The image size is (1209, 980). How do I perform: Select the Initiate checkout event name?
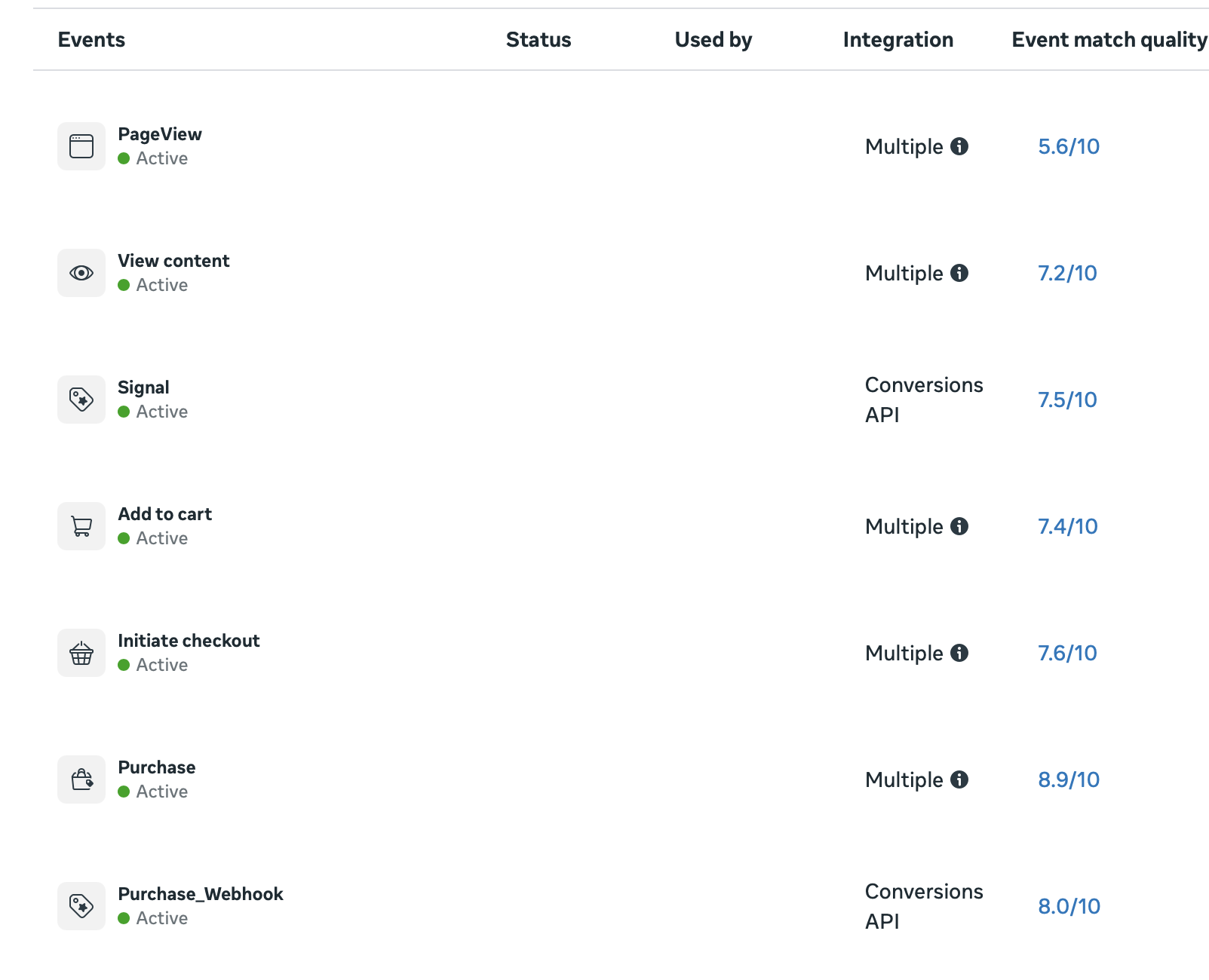click(189, 641)
